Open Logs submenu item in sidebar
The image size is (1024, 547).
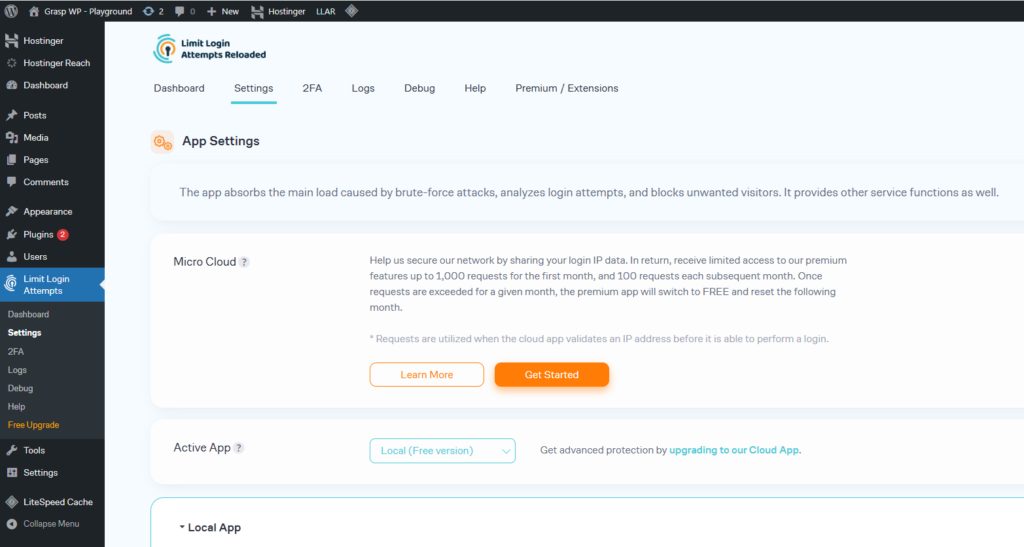pyautogui.click(x=17, y=369)
